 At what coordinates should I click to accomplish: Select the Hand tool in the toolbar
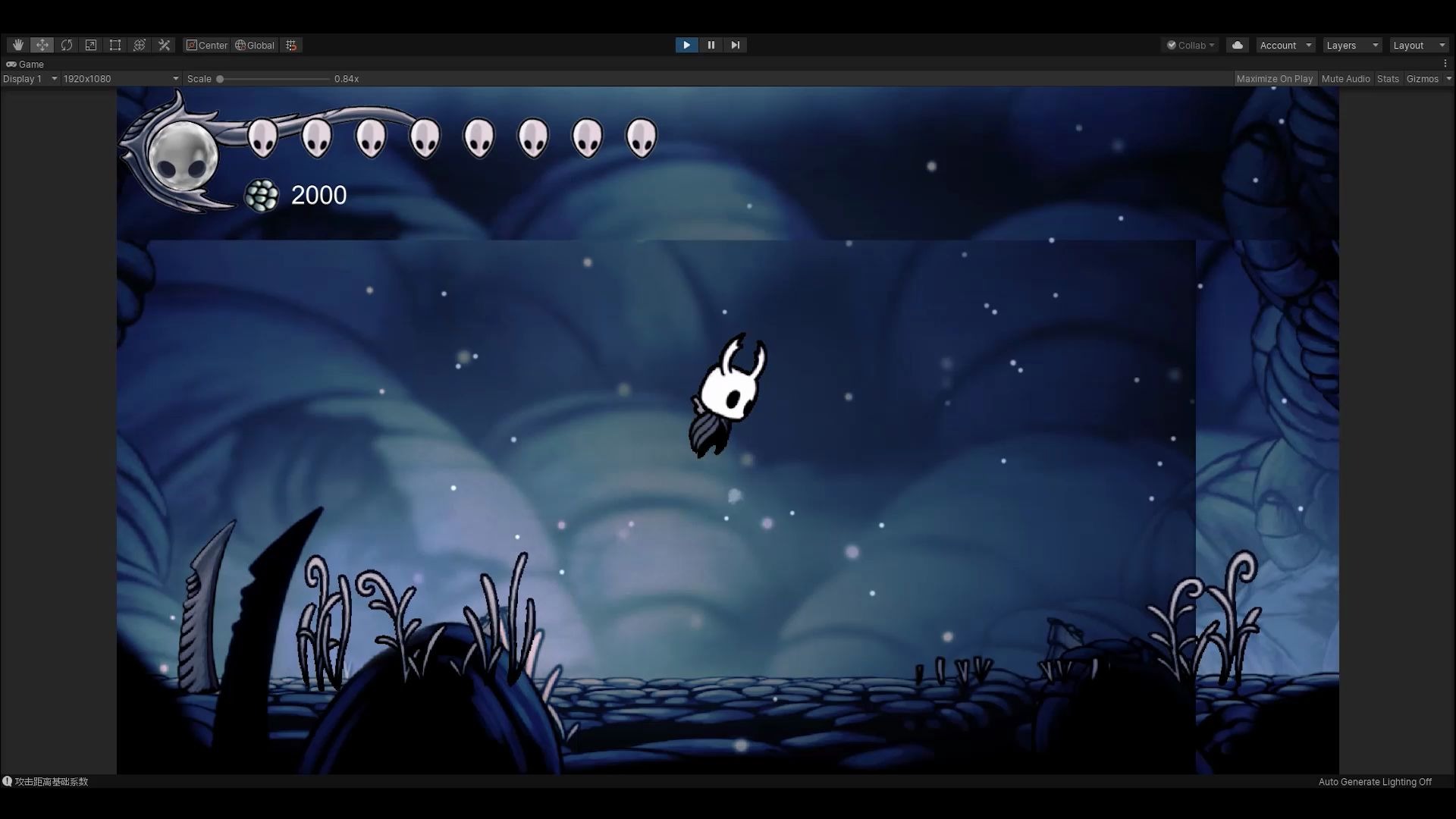click(x=17, y=45)
